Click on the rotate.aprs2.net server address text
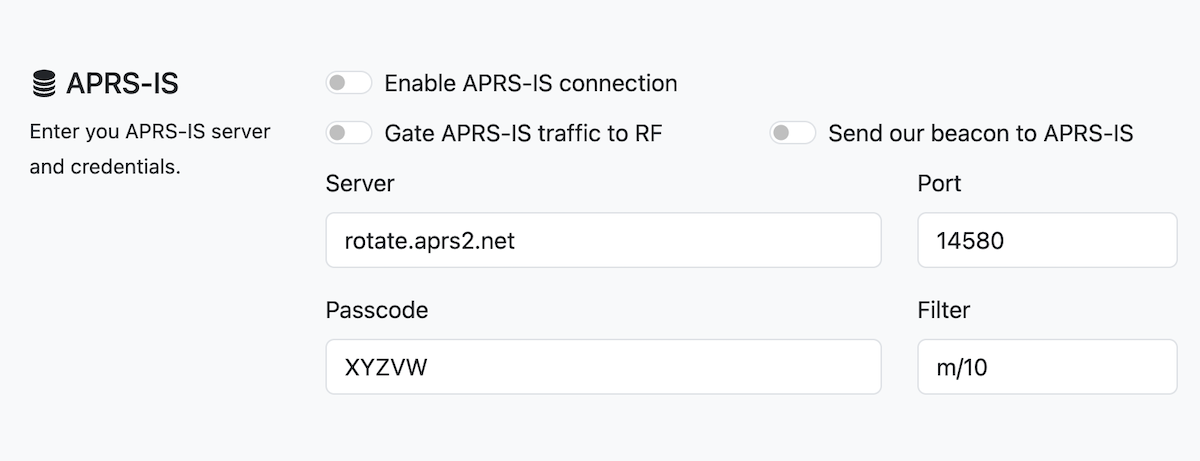Viewport: 1200px width, 461px height. (430, 241)
